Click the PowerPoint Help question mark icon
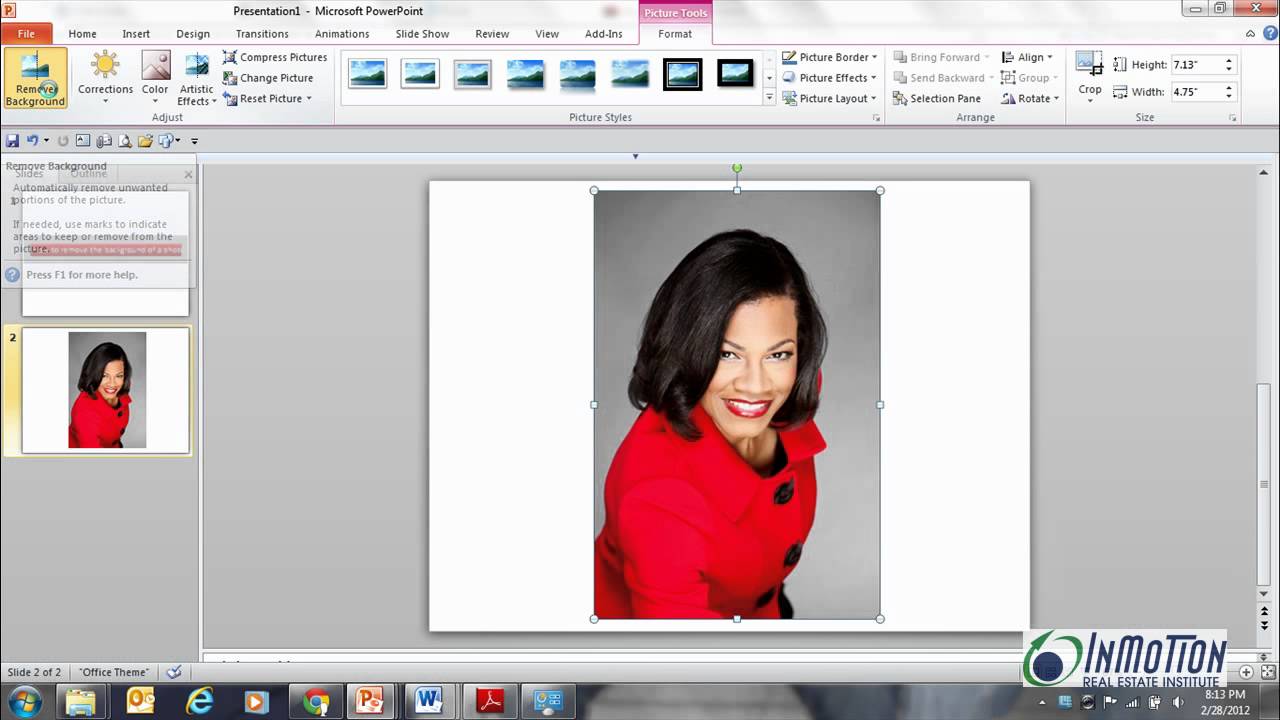The height and width of the screenshot is (720, 1280). pos(1268,34)
